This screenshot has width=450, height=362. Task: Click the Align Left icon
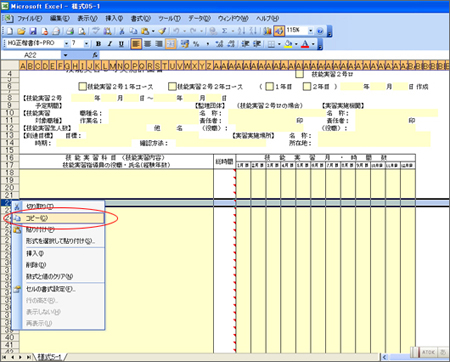(x=136, y=44)
